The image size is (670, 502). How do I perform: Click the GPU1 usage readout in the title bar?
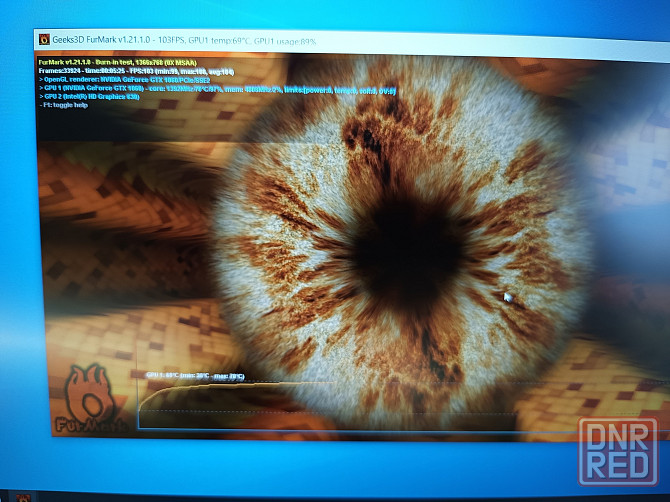(x=288, y=44)
